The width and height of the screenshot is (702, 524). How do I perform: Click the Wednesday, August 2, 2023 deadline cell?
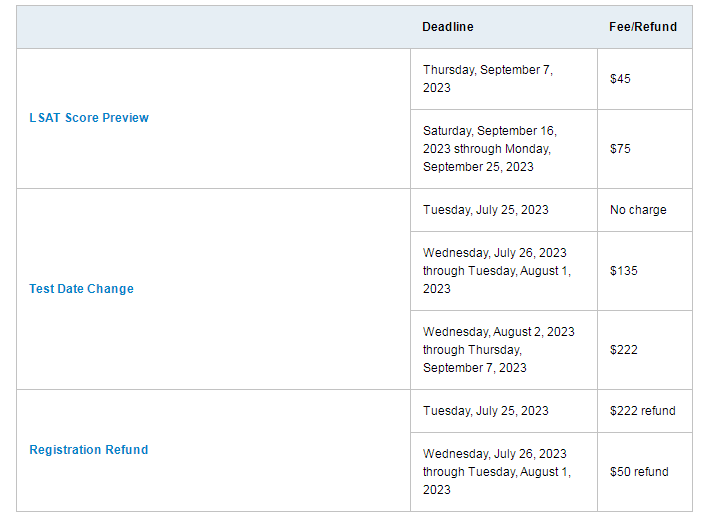[x=504, y=350]
